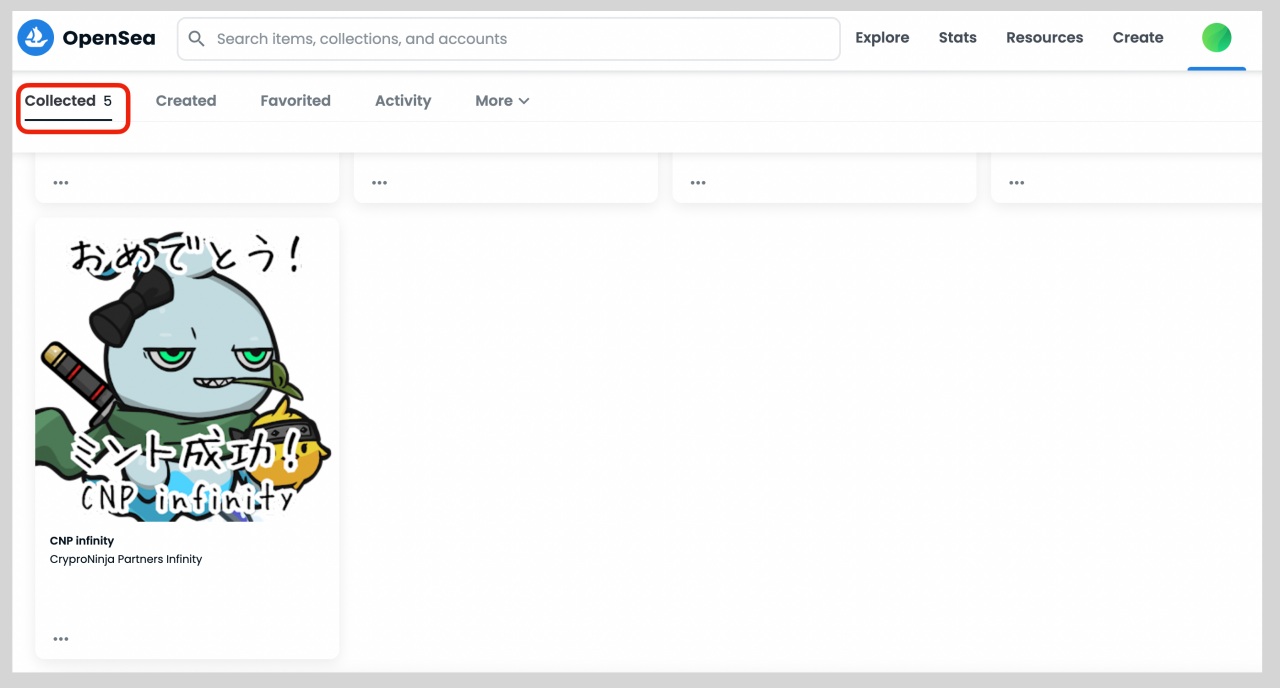1280x688 pixels.
Task: Click the magnifier search icon
Action: tap(197, 39)
